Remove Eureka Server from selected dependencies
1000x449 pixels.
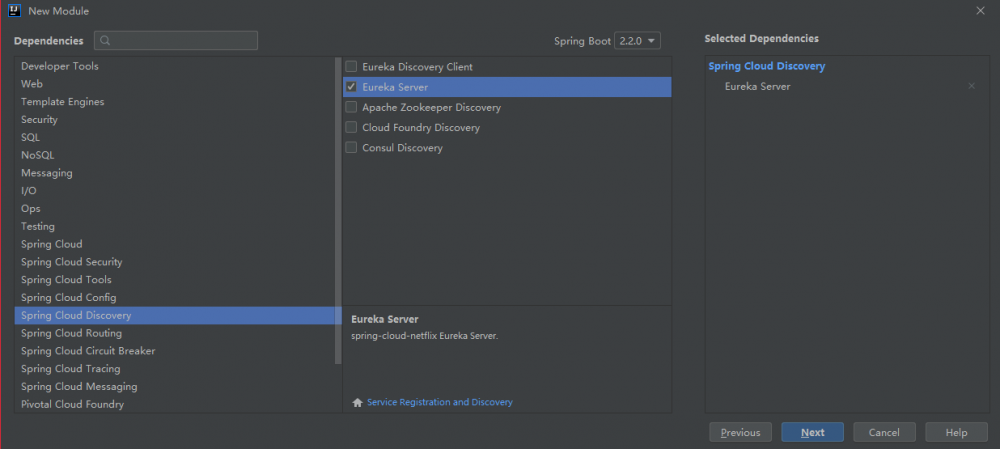pos(971,87)
